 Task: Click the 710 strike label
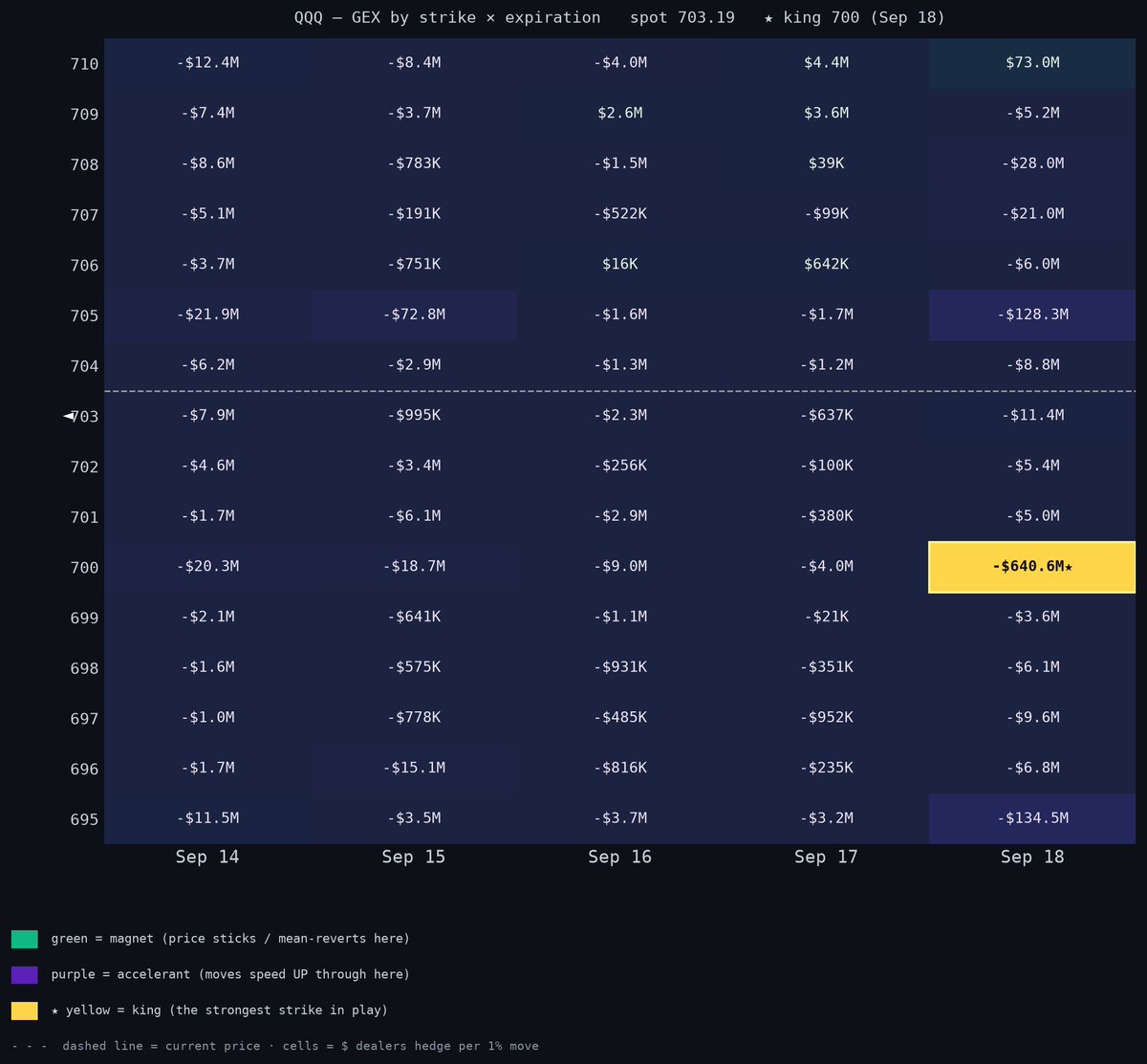tap(84, 64)
